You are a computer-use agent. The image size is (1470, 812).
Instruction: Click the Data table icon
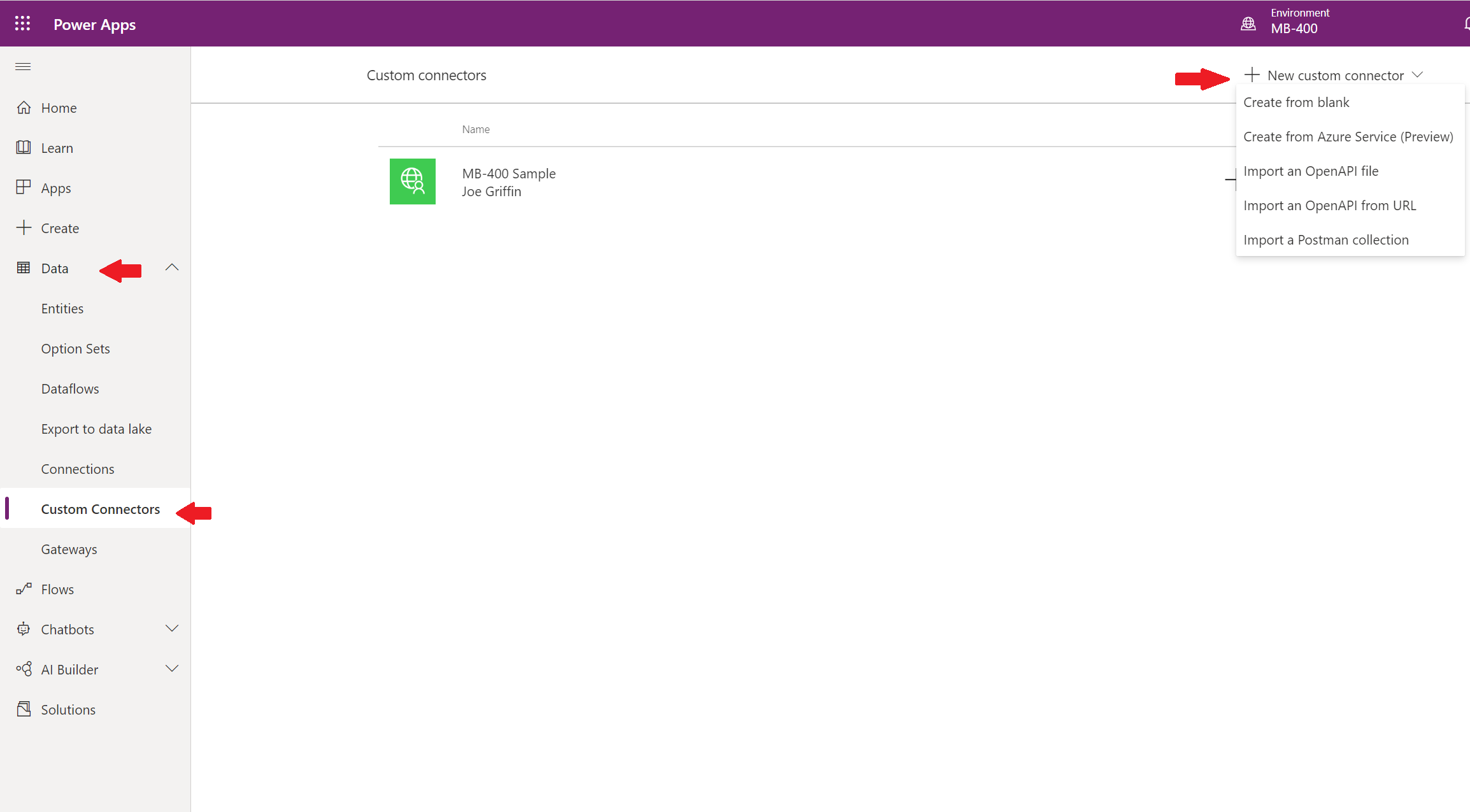tap(24, 268)
